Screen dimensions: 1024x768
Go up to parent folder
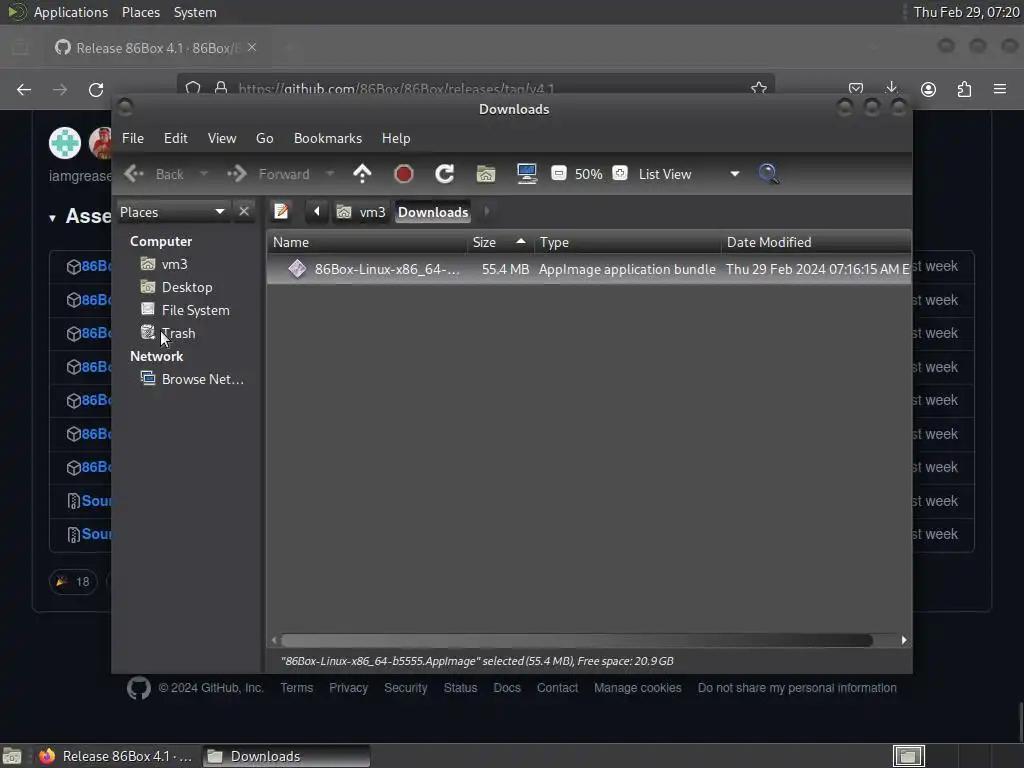coord(362,174)
